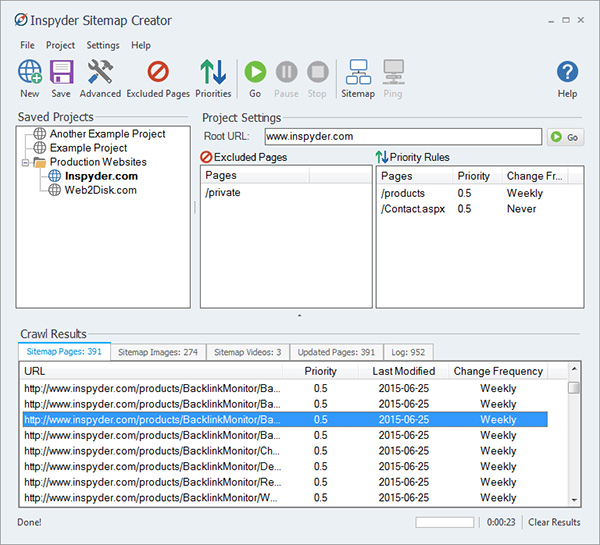Click globe icon beside Example Project
The height and width of the screenshot is (545, 600).
(39, 147)
